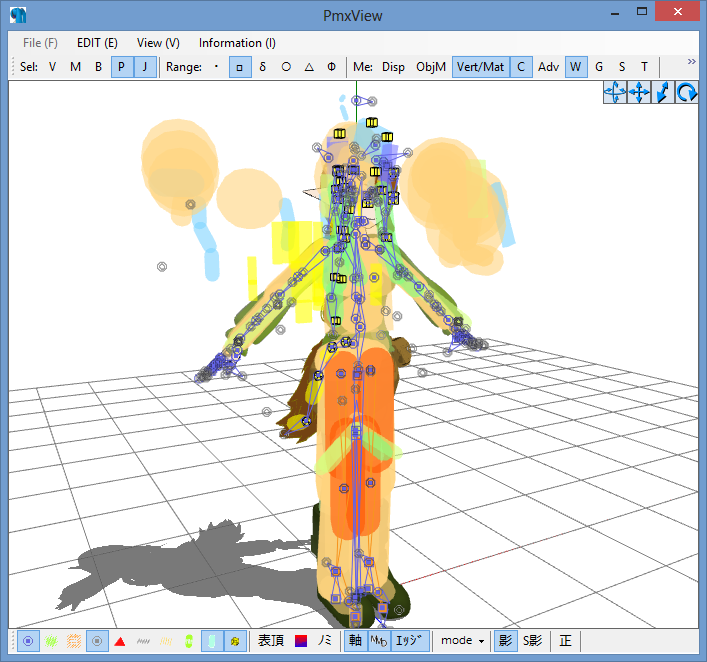Click the diagonal arrow zoom view control
Screen dimensions: 707x662
pyautogui.click(x=663, y=92)
